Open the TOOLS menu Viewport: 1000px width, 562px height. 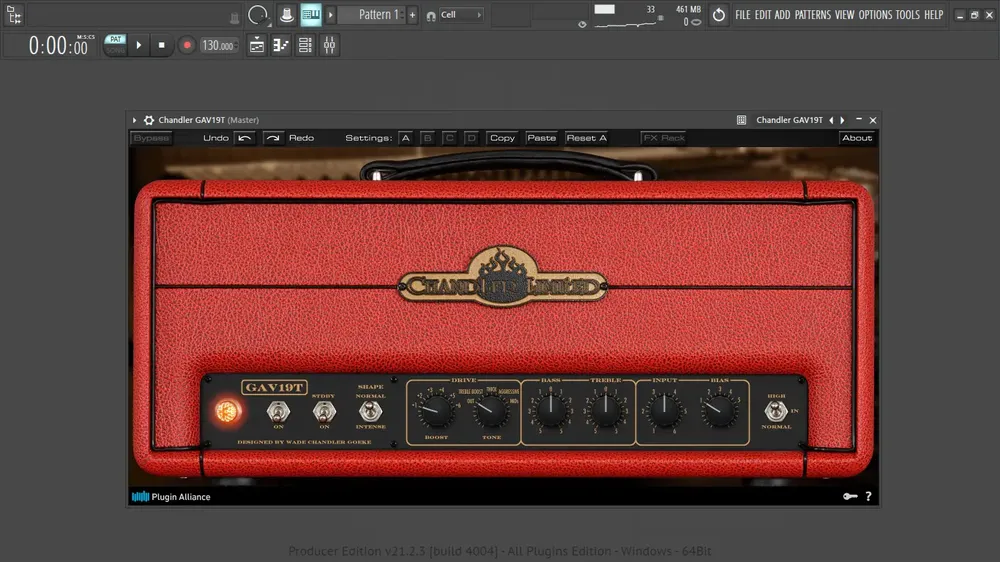point(908,15)
